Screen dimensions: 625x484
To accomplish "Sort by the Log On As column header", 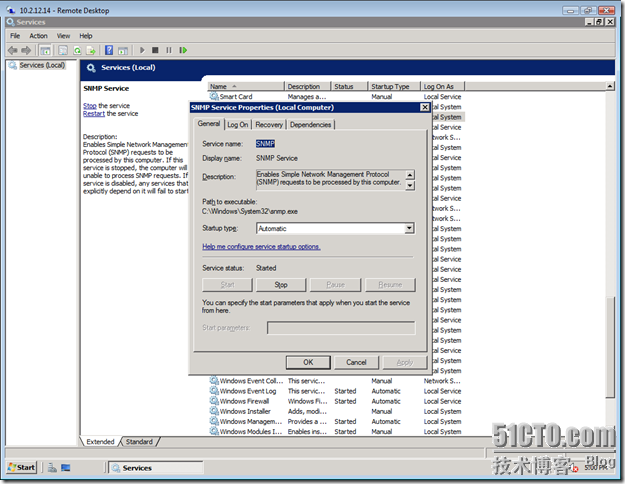I will (442, 86).
